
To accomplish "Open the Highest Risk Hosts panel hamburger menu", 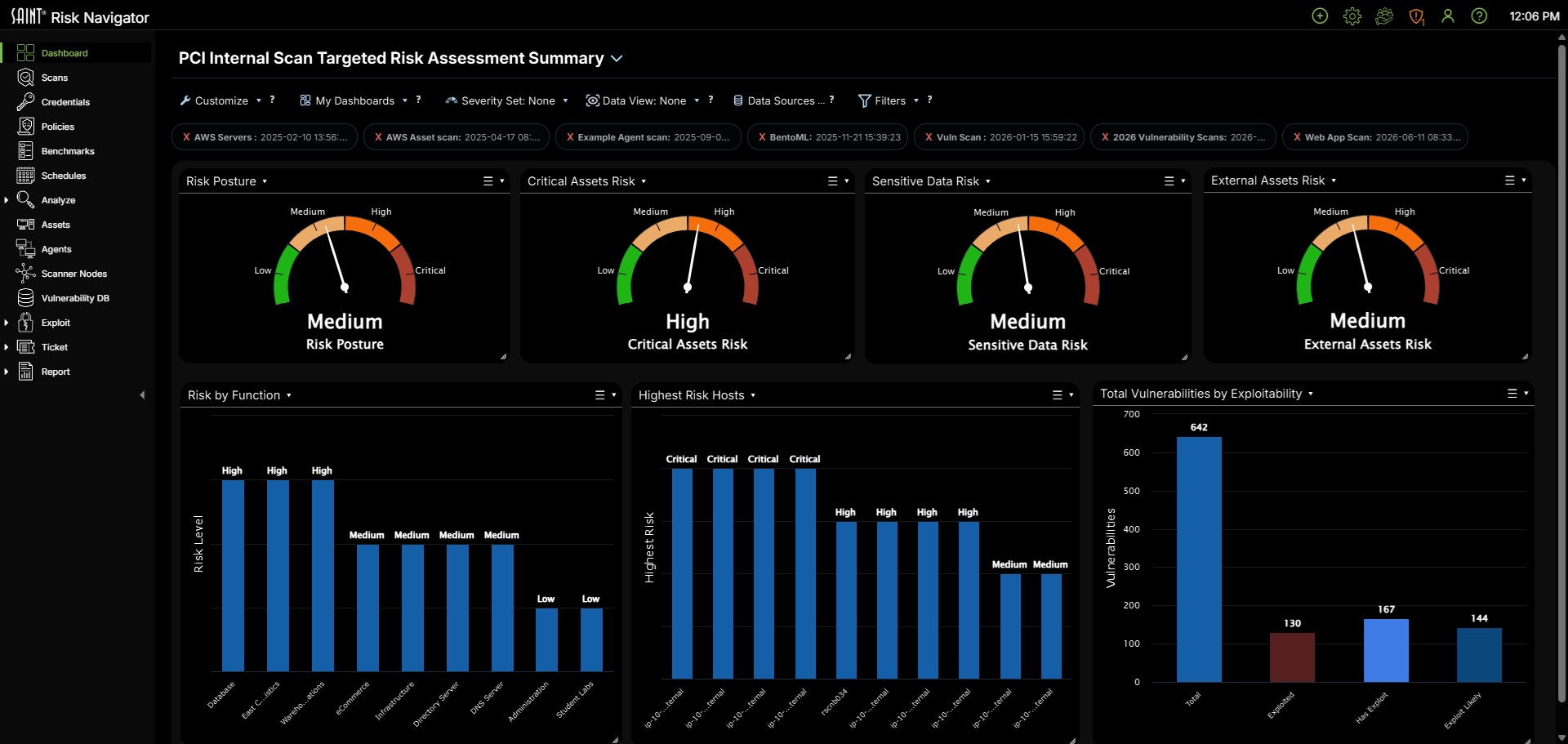I will pos(1058,395).
